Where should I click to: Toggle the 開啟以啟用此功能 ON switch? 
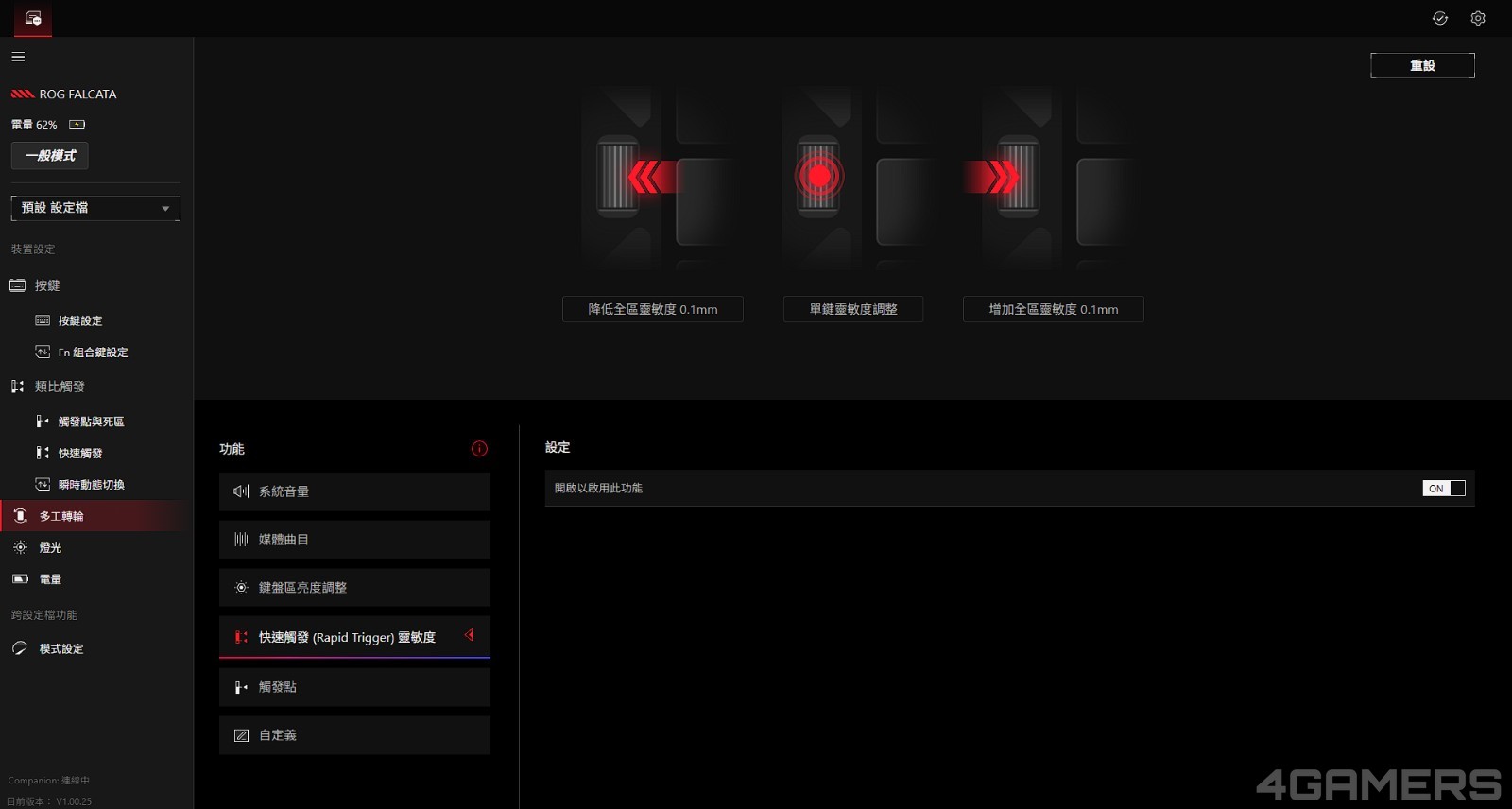click(x=1444, y=489)
